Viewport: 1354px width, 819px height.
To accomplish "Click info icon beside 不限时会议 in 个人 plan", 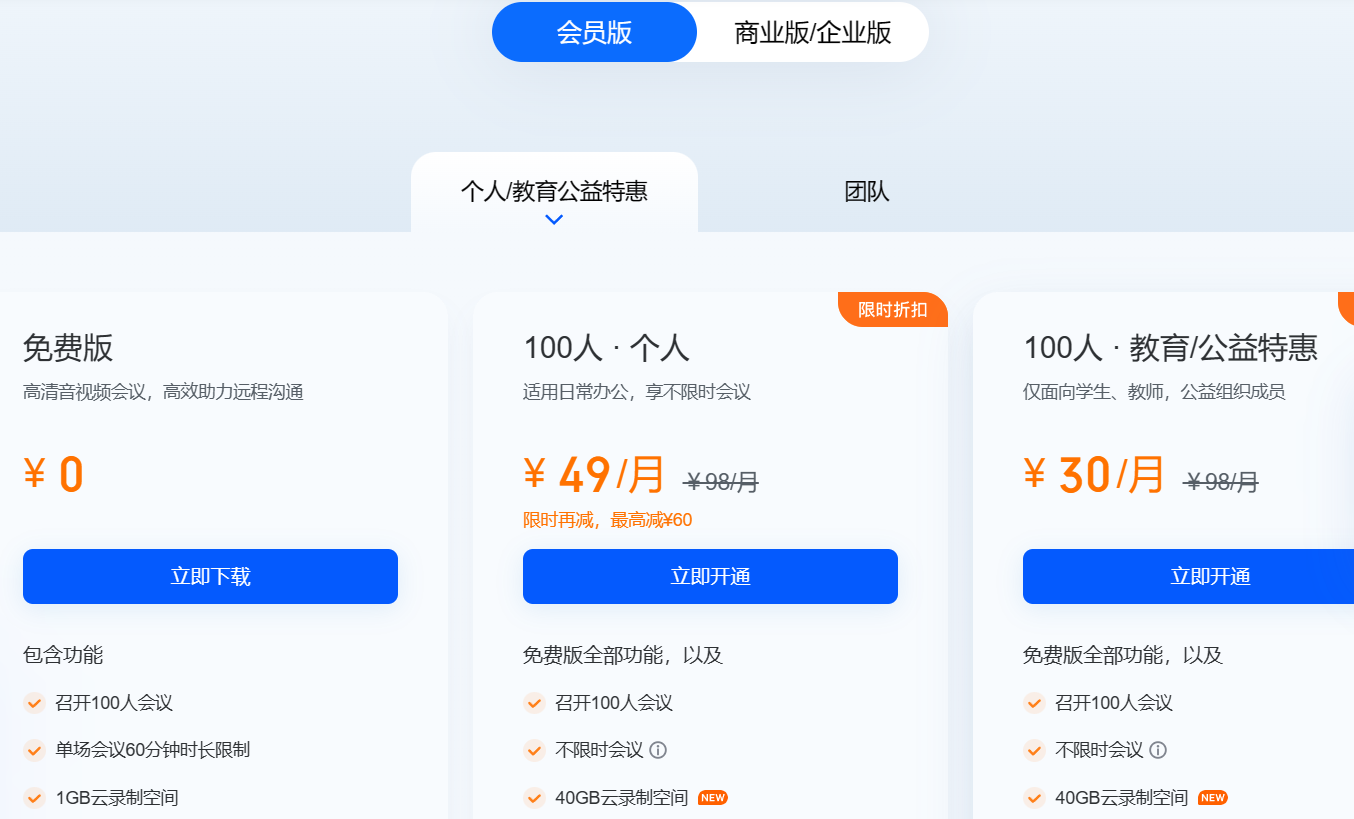I will [x=658, y=750].
